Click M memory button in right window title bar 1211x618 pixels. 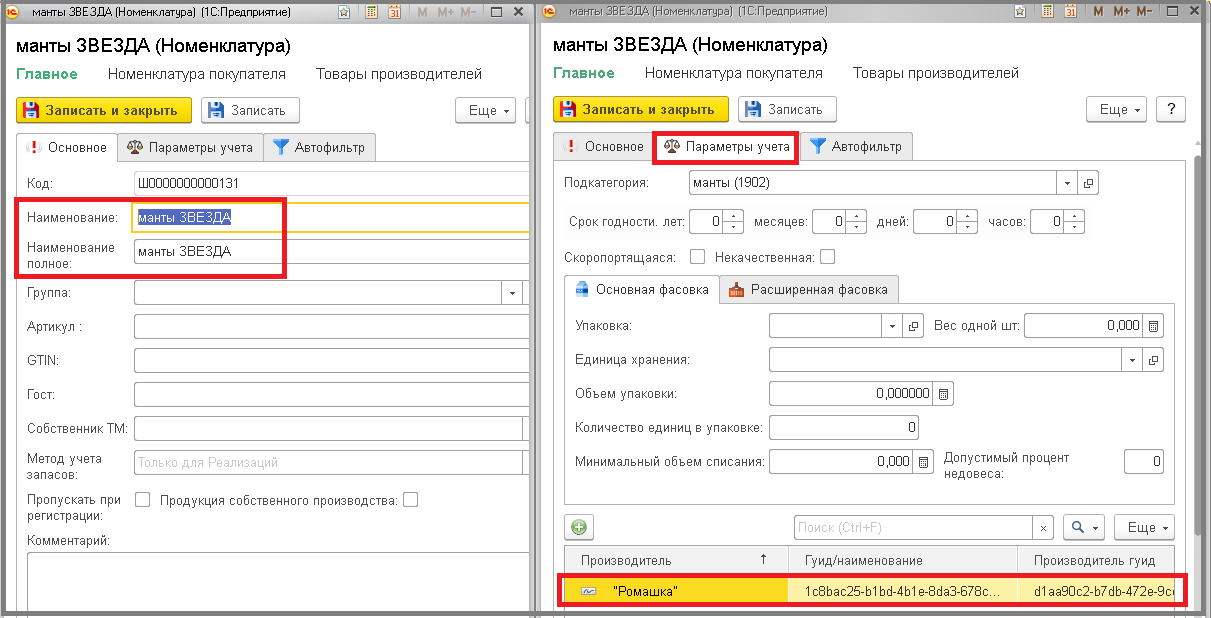[x=1096, y=12]
